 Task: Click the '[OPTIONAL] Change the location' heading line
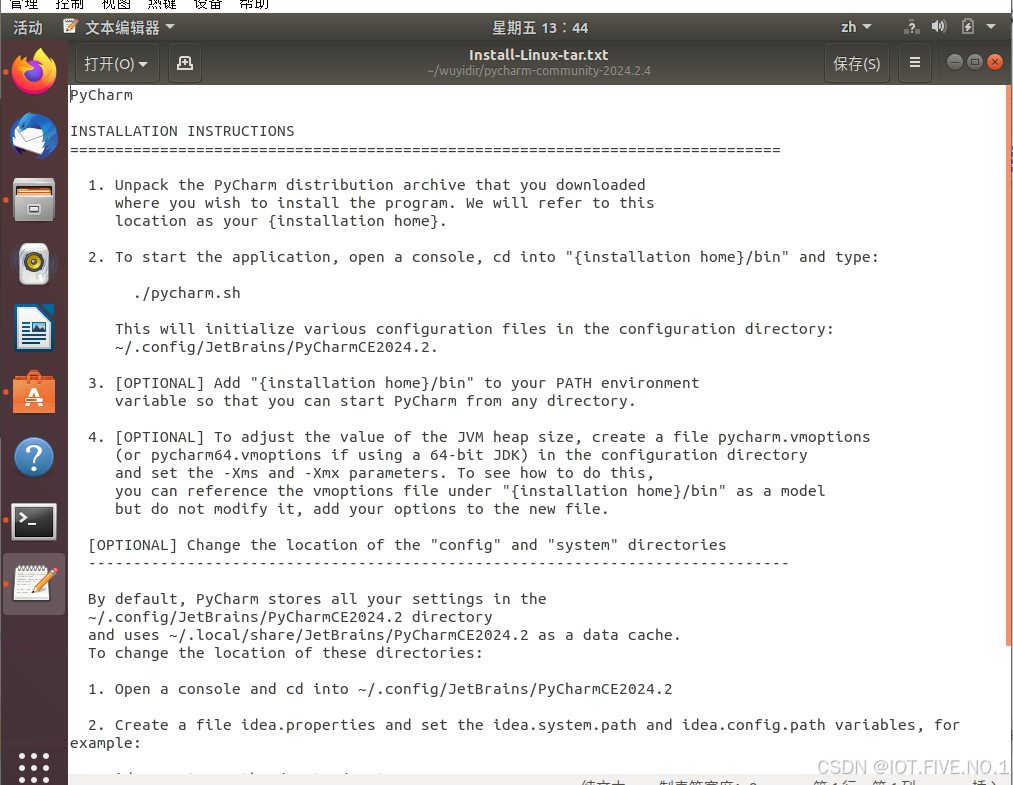tap(407, 545)
